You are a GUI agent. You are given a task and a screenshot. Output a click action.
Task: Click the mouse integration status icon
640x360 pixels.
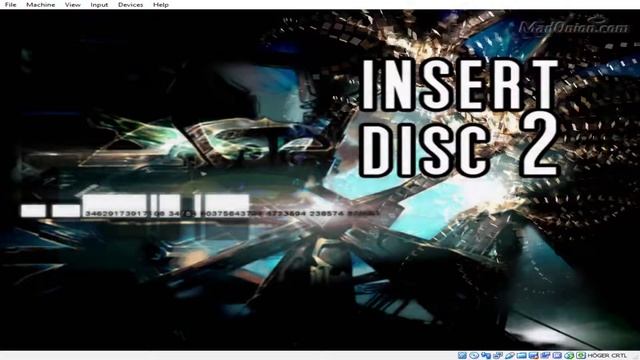tap(569, 356)
